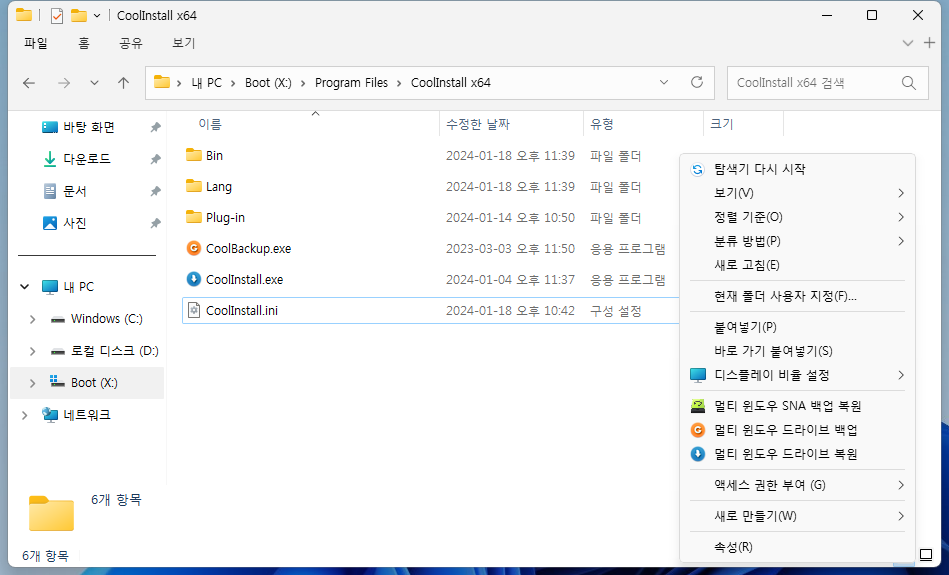949x575 pixels.
Task: Open the 파일 ribbon tab
Action: 36,43
